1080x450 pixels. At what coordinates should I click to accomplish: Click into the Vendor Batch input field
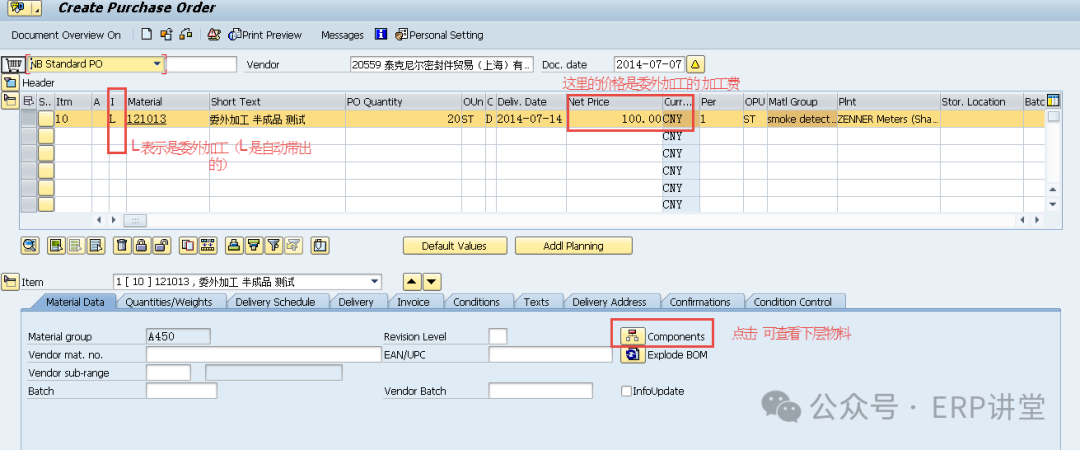pyautogui.click(x=540, y=391)
